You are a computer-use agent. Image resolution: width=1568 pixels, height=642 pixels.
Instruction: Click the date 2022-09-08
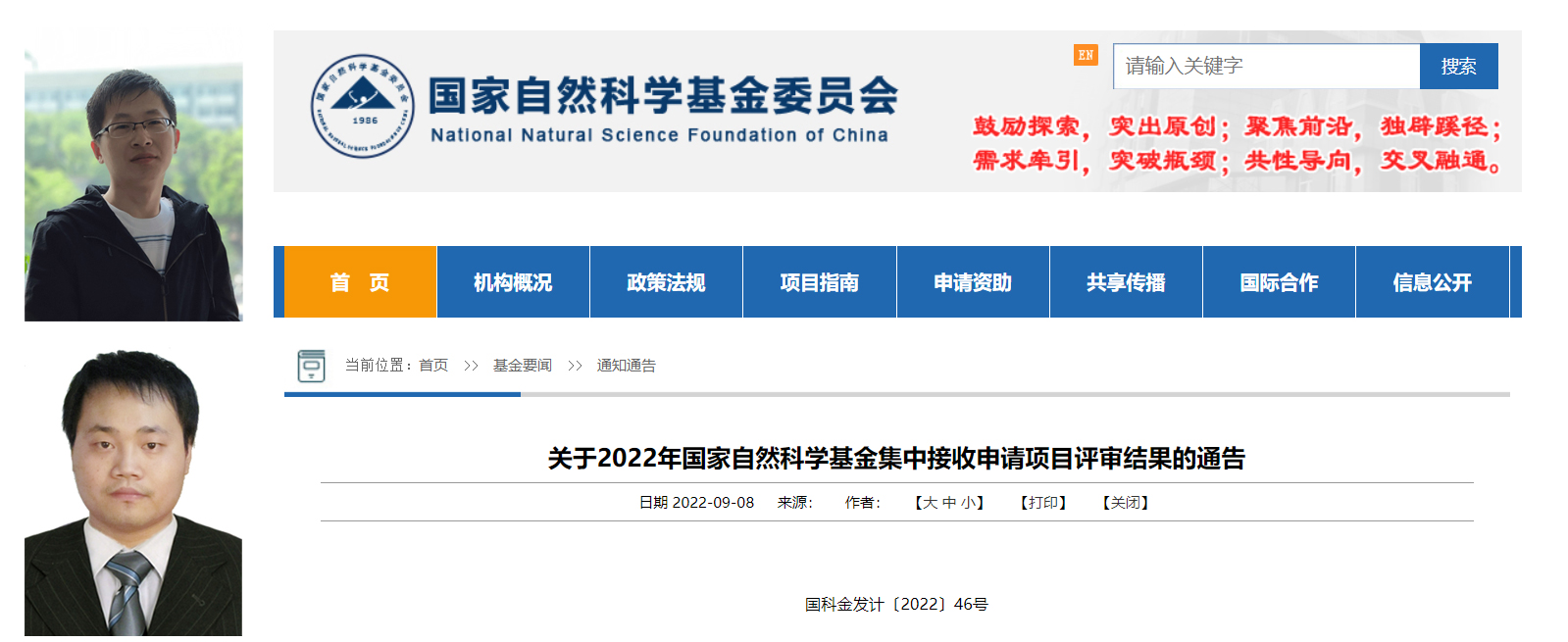[713, 503]
